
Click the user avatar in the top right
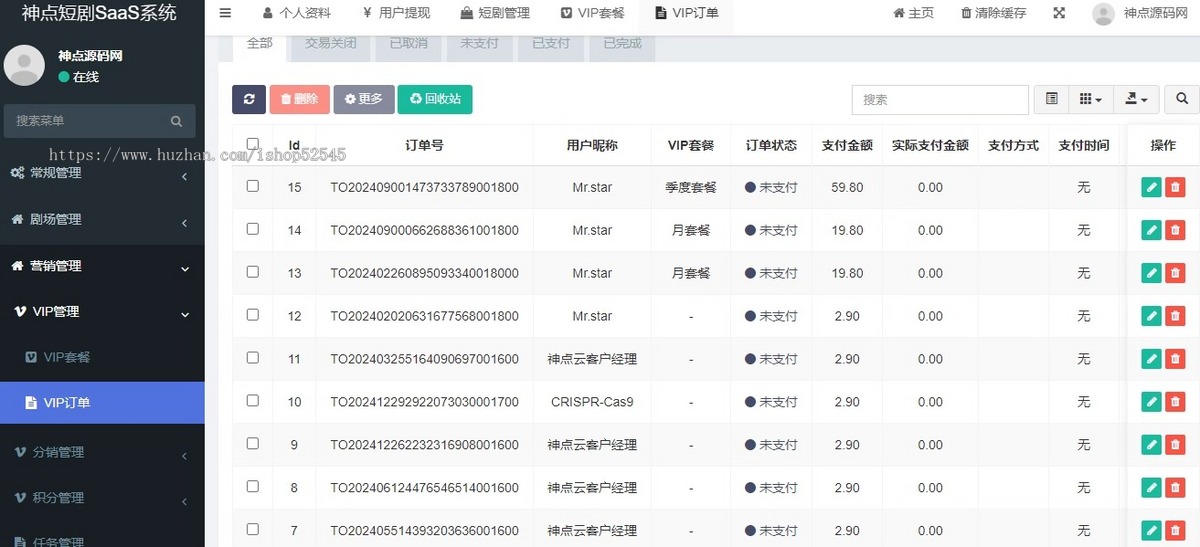(1103, 13)
